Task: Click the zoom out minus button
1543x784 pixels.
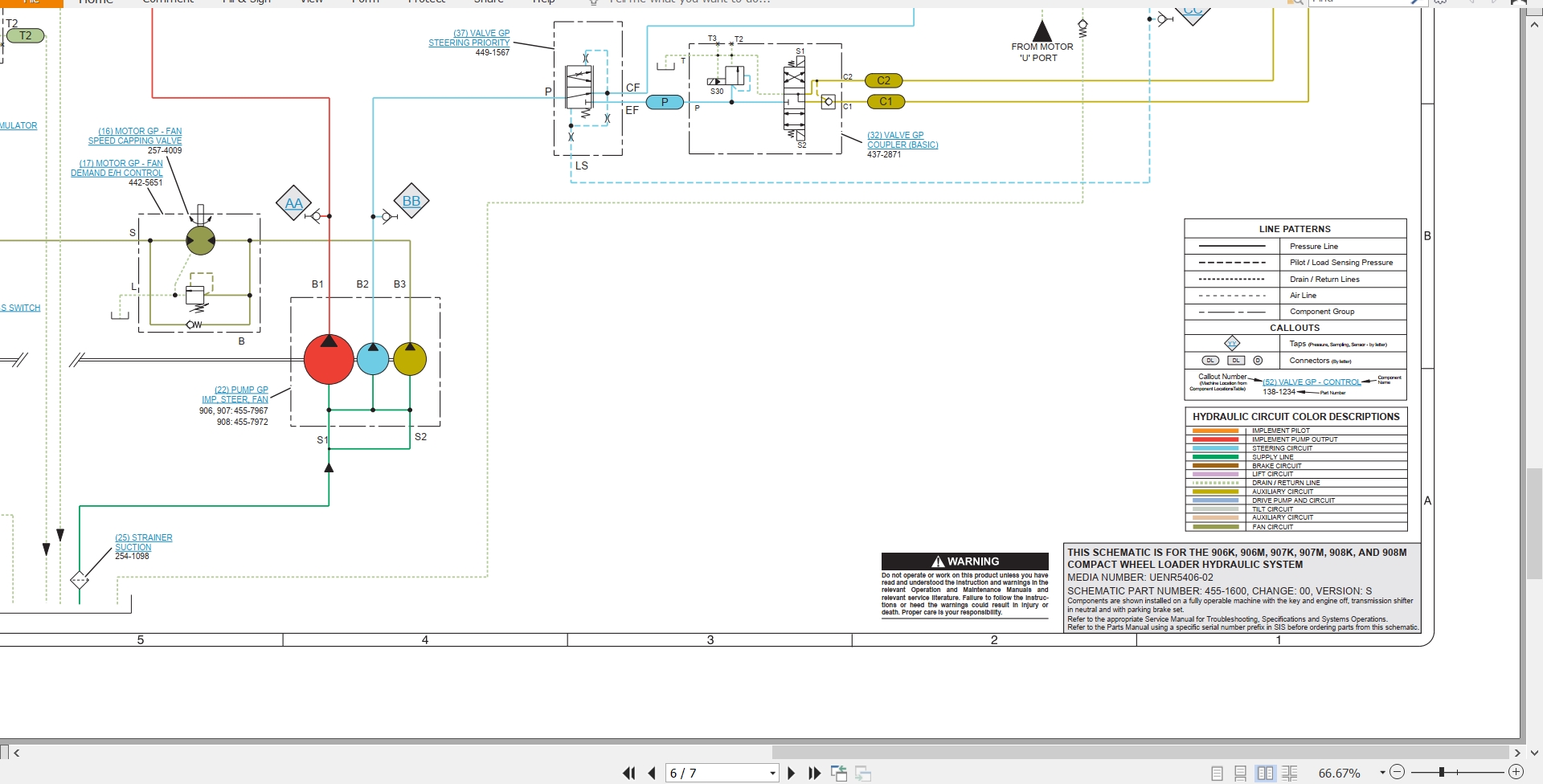Action: 1397,772
